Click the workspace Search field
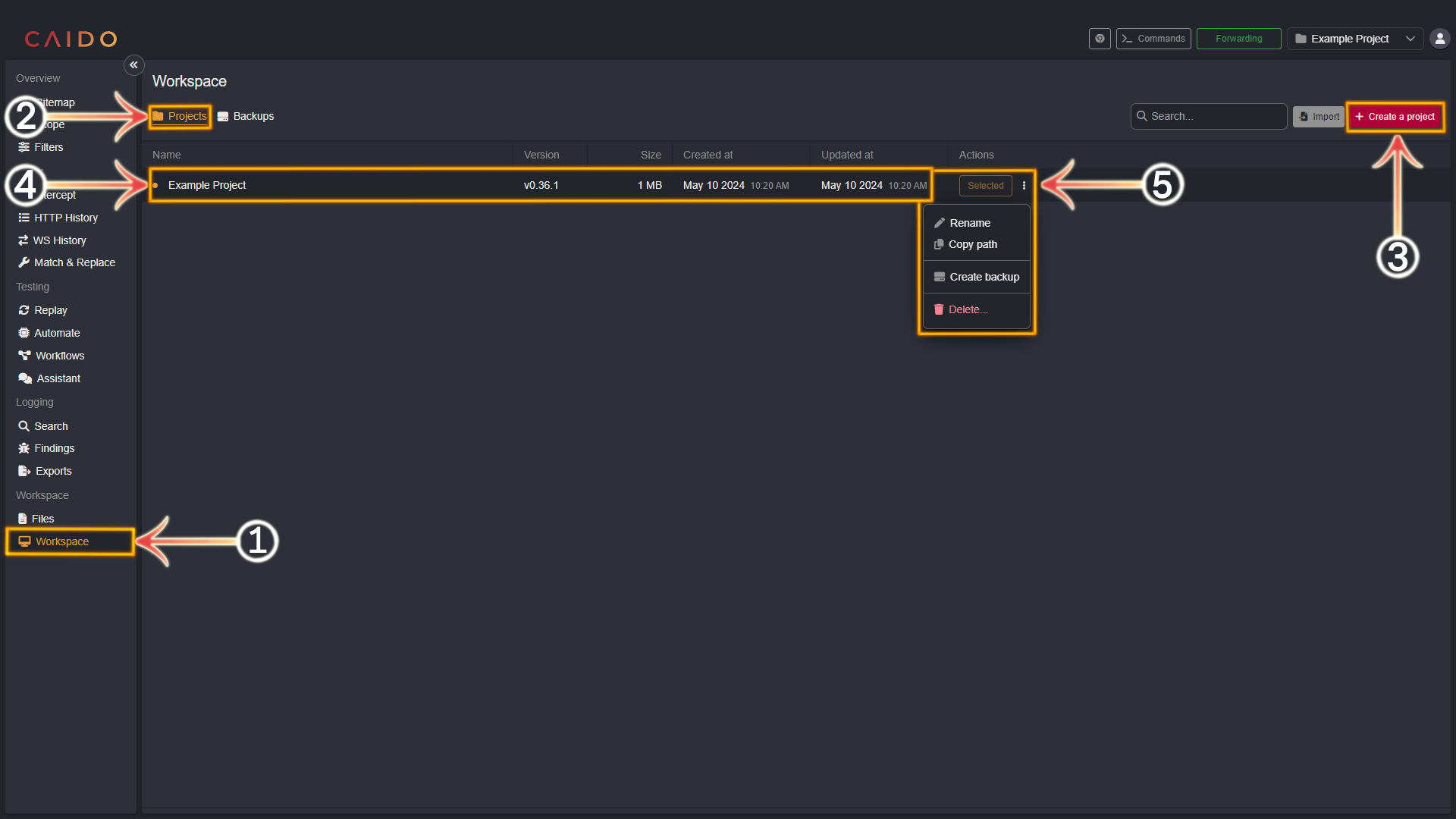This screenshot has height=819, width=1456. point(1209,116)
